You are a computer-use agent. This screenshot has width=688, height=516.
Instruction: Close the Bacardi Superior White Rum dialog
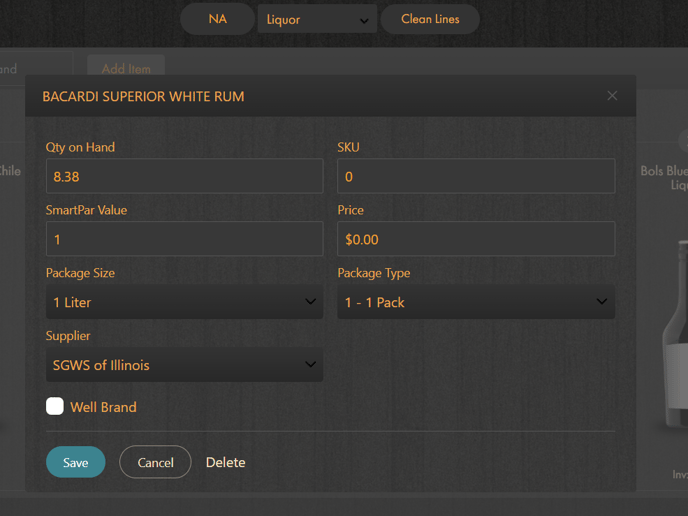click(612, 96)
